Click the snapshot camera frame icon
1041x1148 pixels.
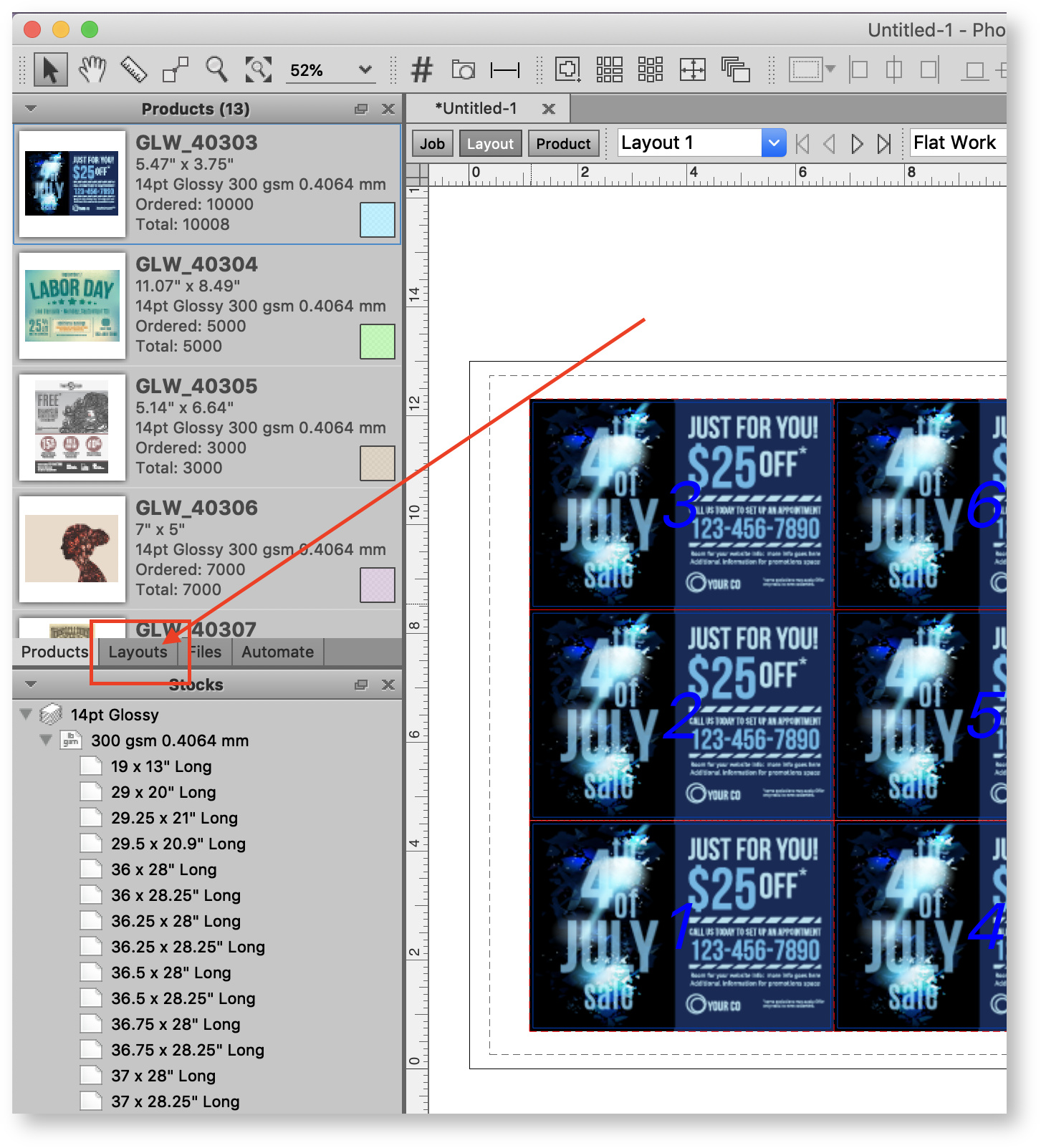[x=464, y=69]
